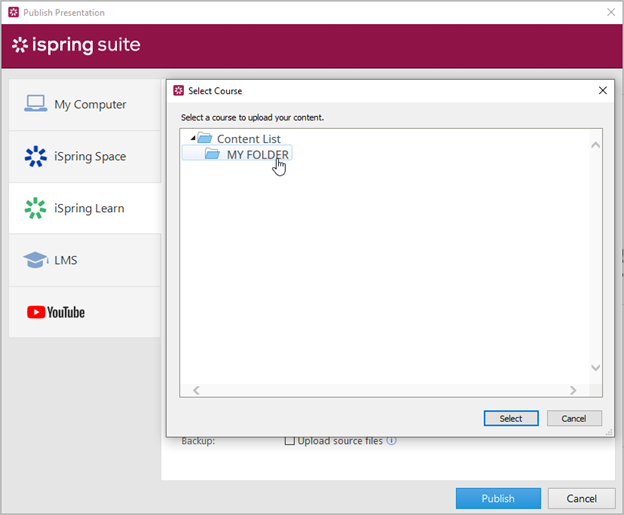
Task: Close the Publish Presentation window
Action: 611,12
